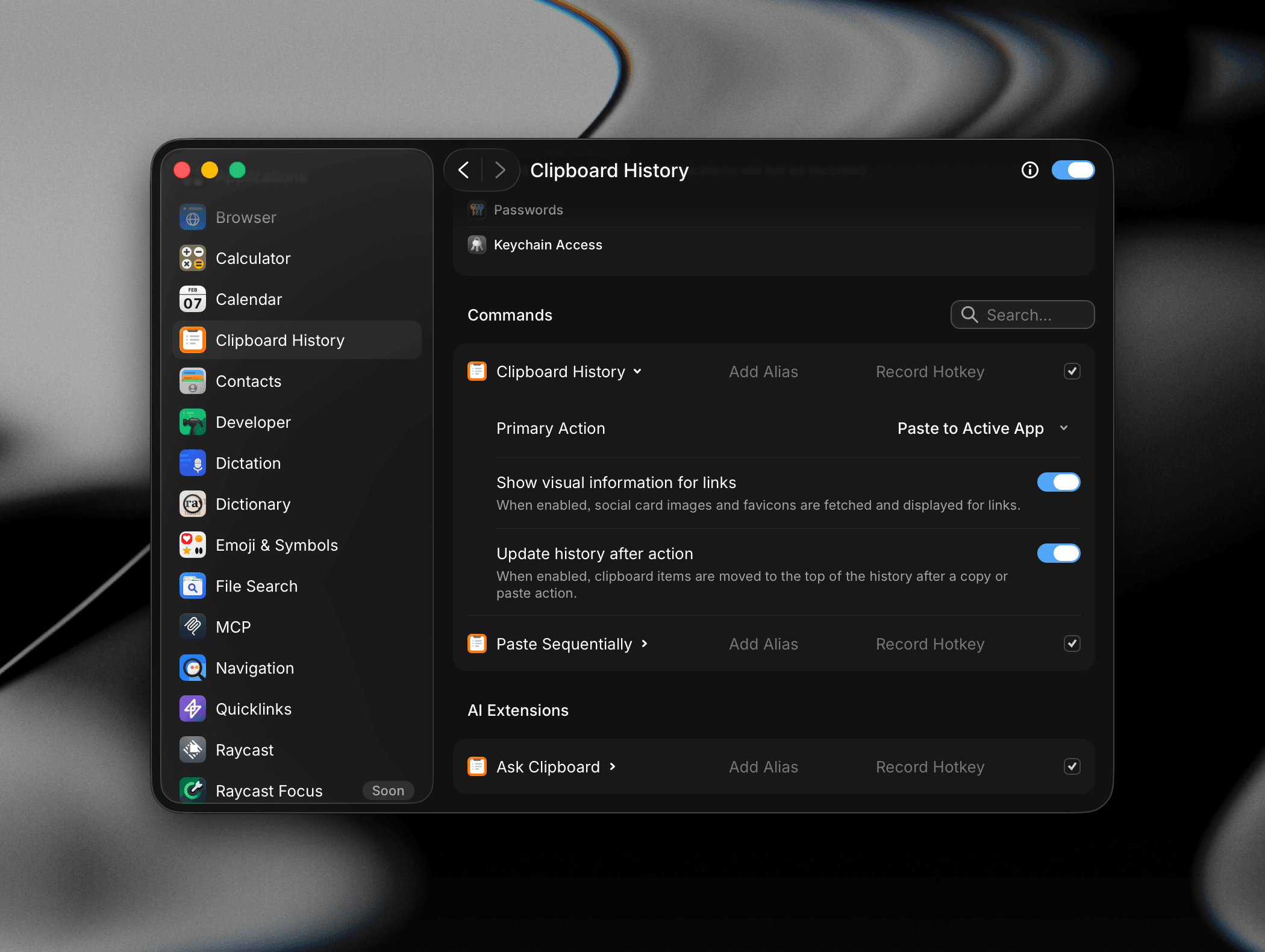Turn off Update history after action
The width and height of the screenshot is (1265, 952).
(x=1059, y=554)
